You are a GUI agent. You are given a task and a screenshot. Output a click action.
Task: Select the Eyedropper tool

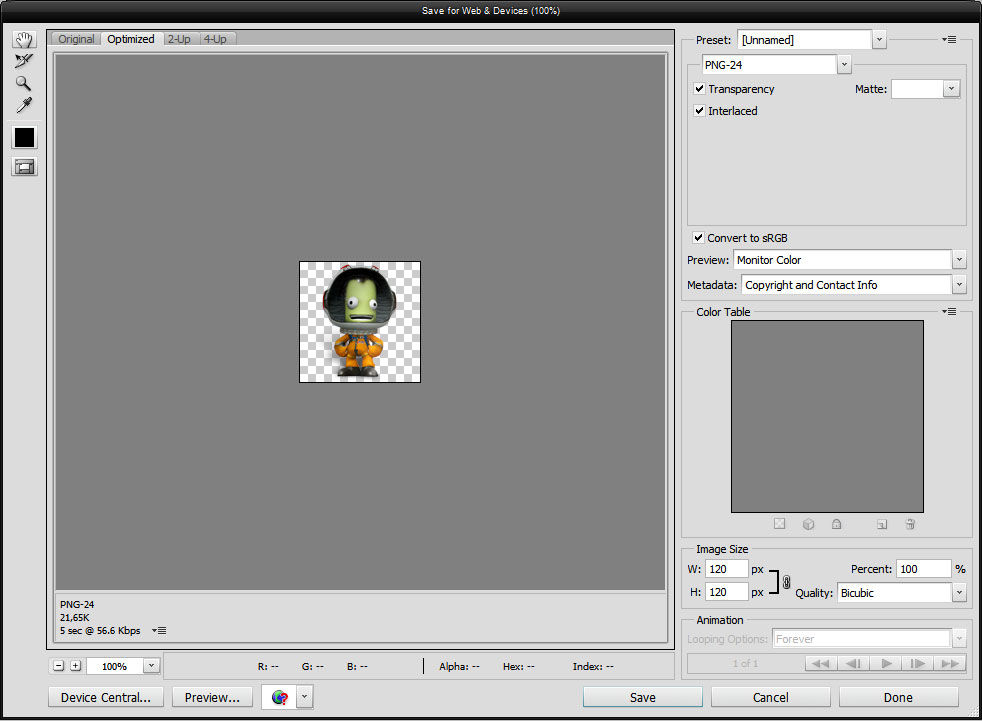tap(24, 105)
